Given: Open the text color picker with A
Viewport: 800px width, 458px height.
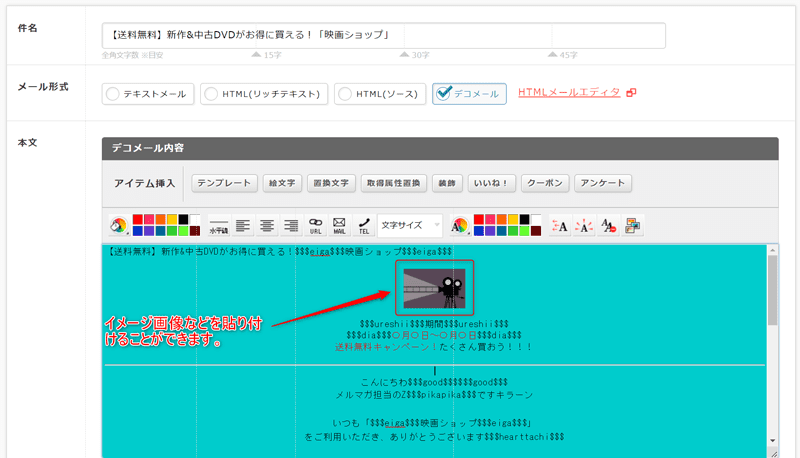Looking at the screenshot, I should coord(460,226).
